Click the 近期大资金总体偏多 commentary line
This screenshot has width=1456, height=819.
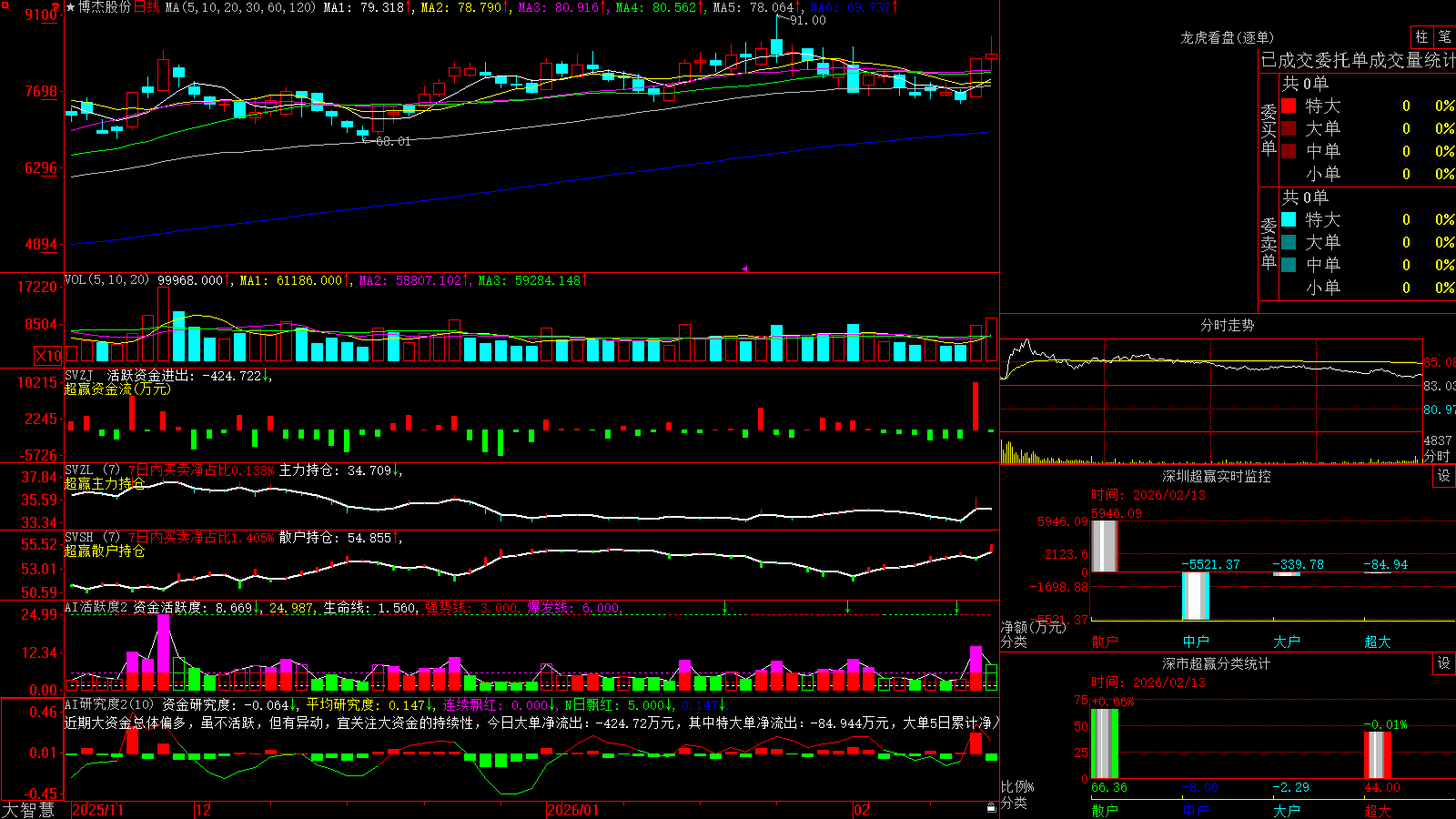(531, 723)
